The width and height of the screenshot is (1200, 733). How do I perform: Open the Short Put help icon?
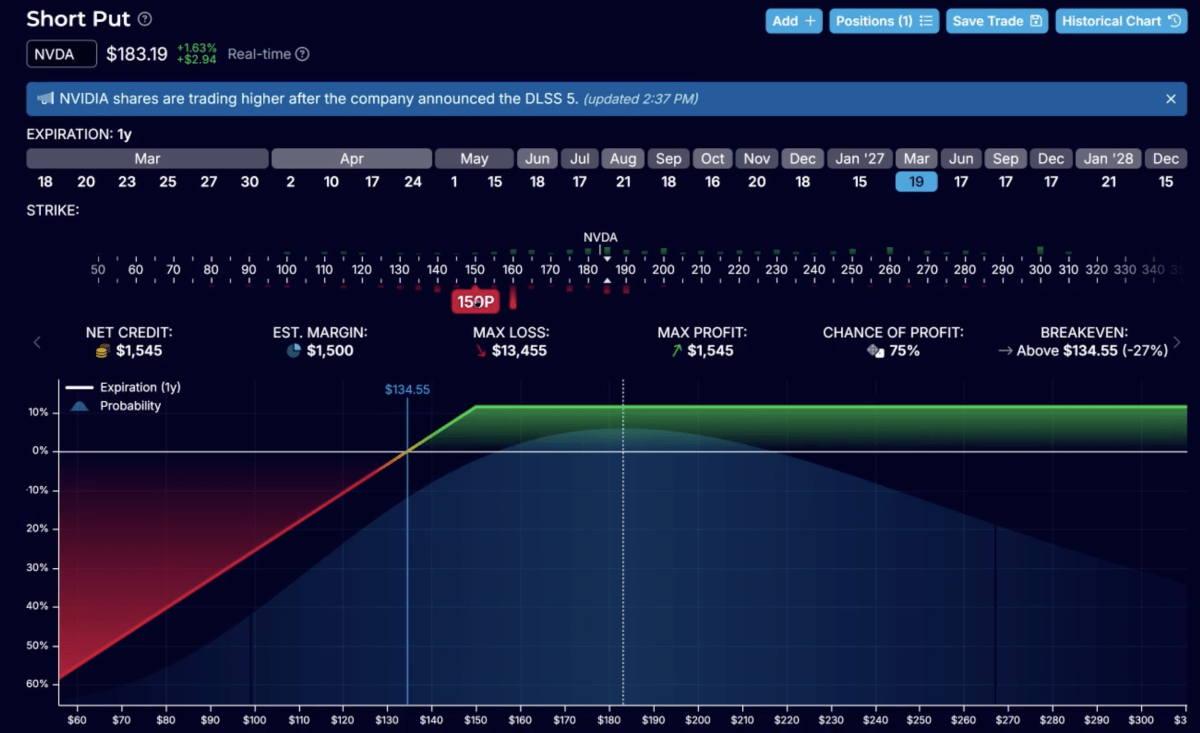click(x=146, y=18)
